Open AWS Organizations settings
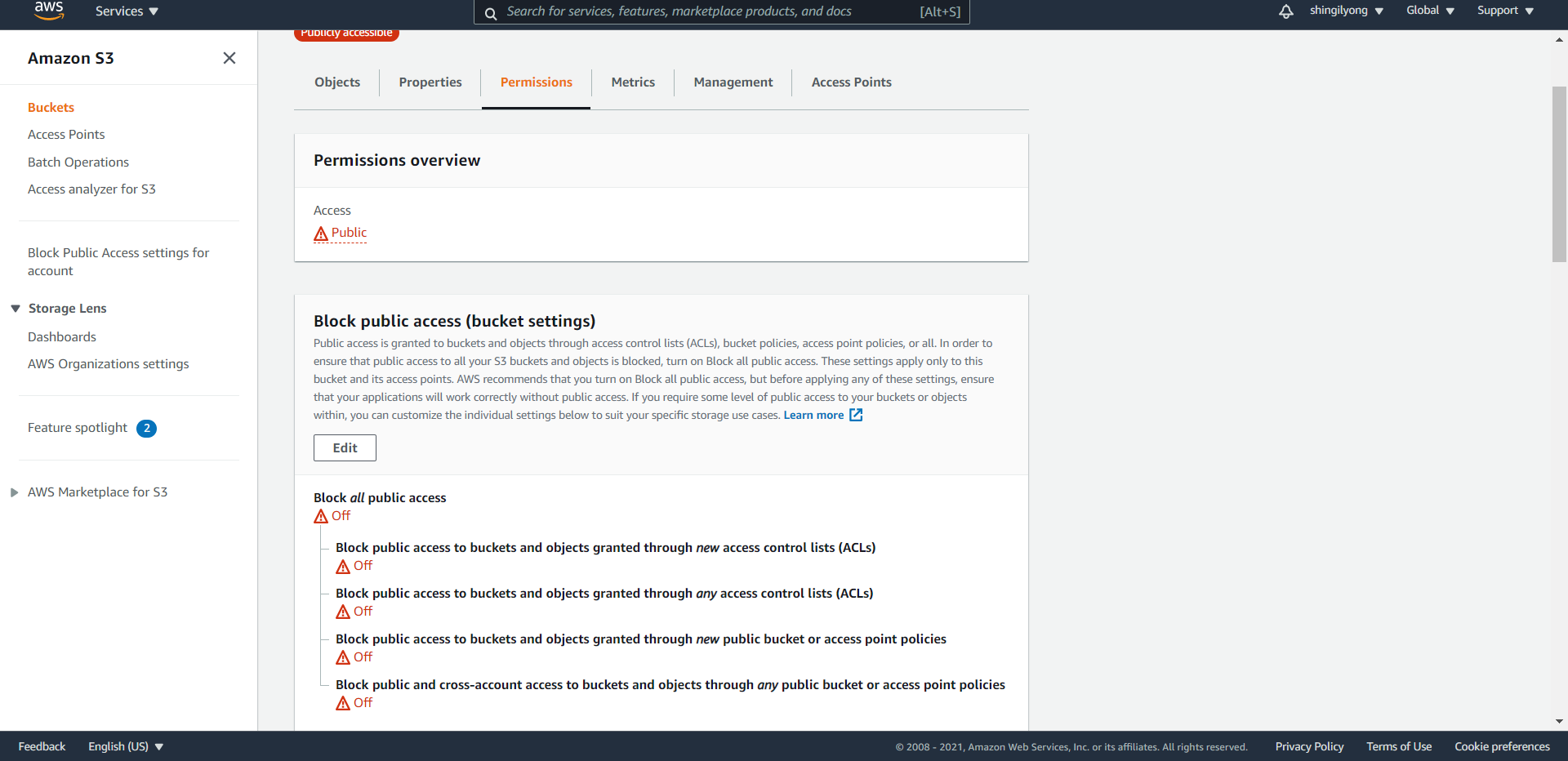The height and width of the screenshot is (761, 1568). click(x=108, y=364)
